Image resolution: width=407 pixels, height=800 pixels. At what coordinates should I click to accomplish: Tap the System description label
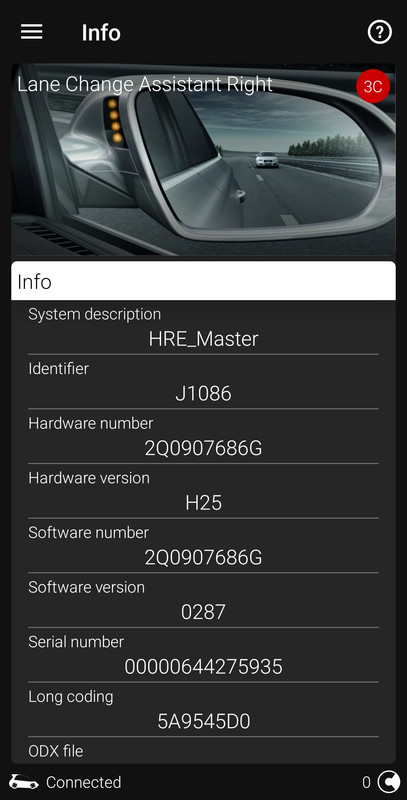[x=94, y=314]
